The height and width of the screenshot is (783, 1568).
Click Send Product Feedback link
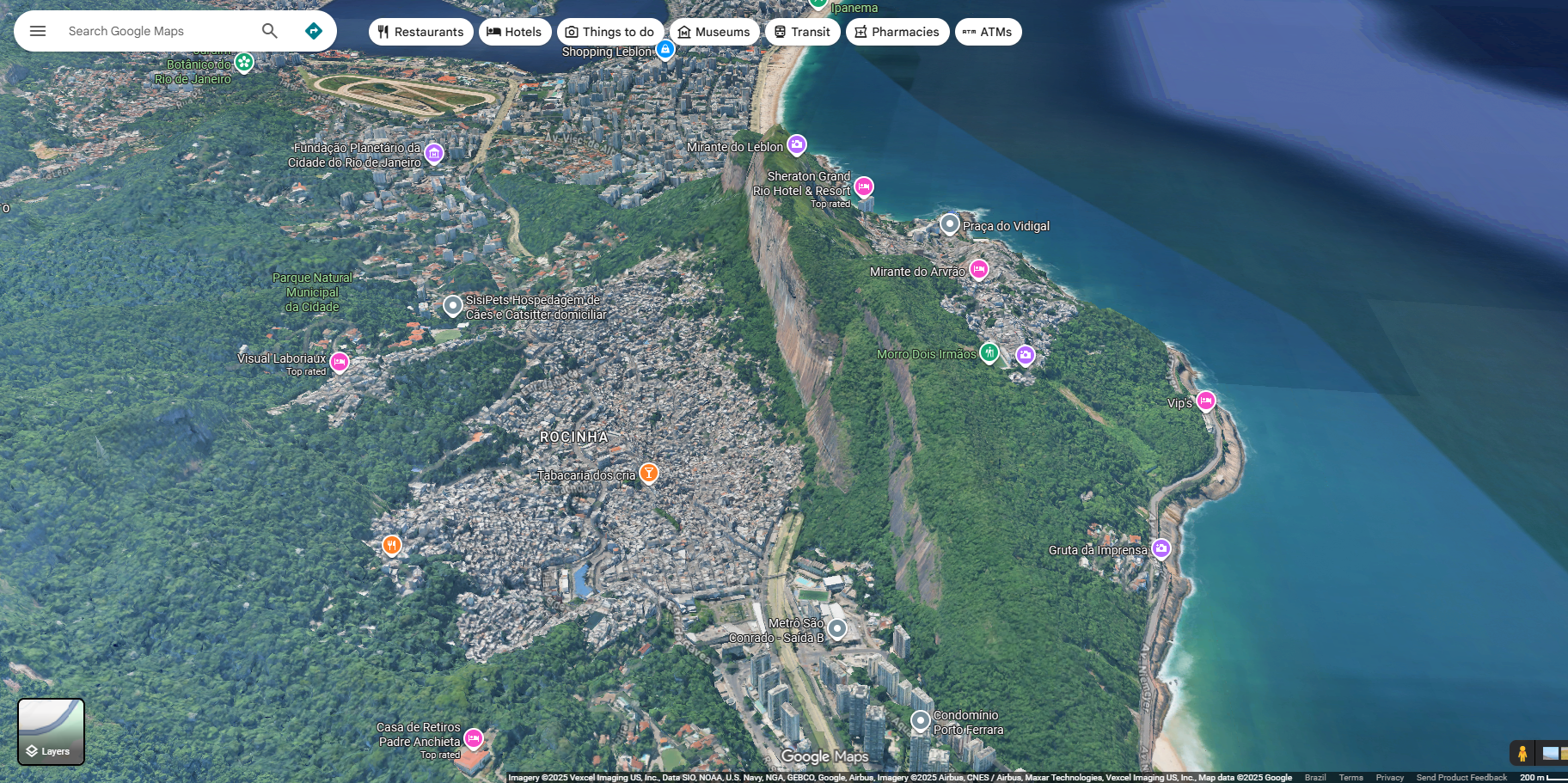[x=1462, y=778]
